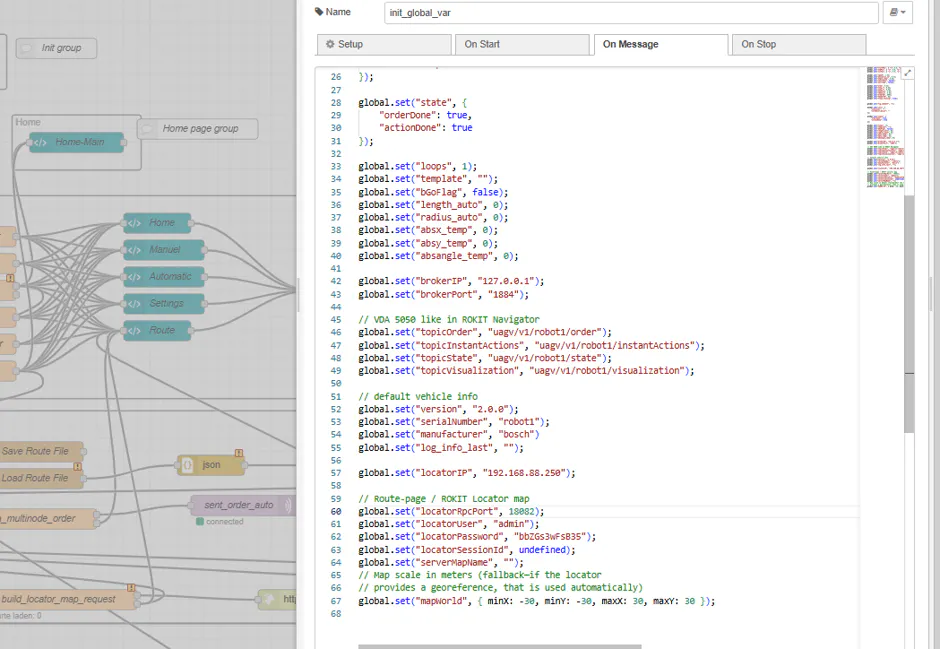Select the Settings template node
940x649 pixels.
pos(164,304)
